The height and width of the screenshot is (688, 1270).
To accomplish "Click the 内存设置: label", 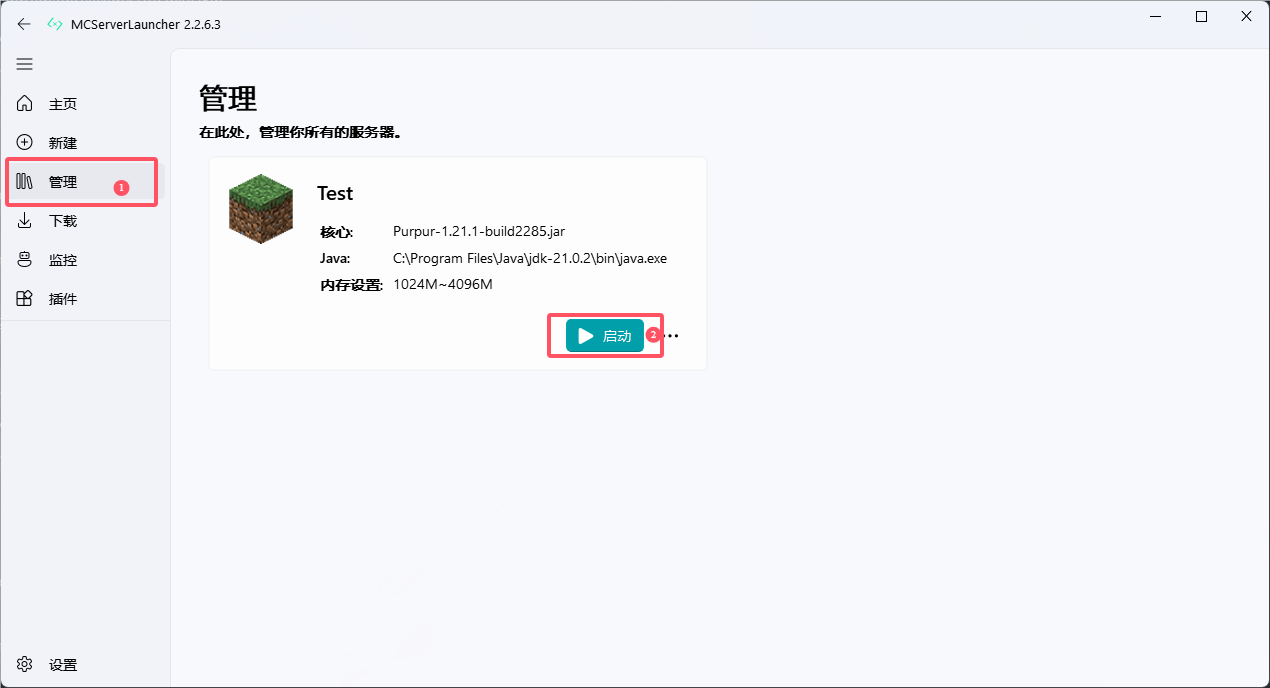I will click(352, 285).
